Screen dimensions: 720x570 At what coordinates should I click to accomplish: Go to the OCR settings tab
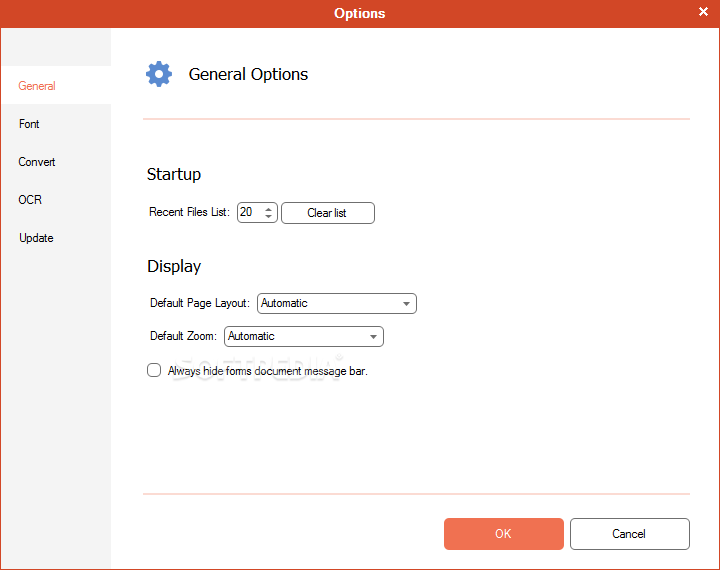click(56, 200)
